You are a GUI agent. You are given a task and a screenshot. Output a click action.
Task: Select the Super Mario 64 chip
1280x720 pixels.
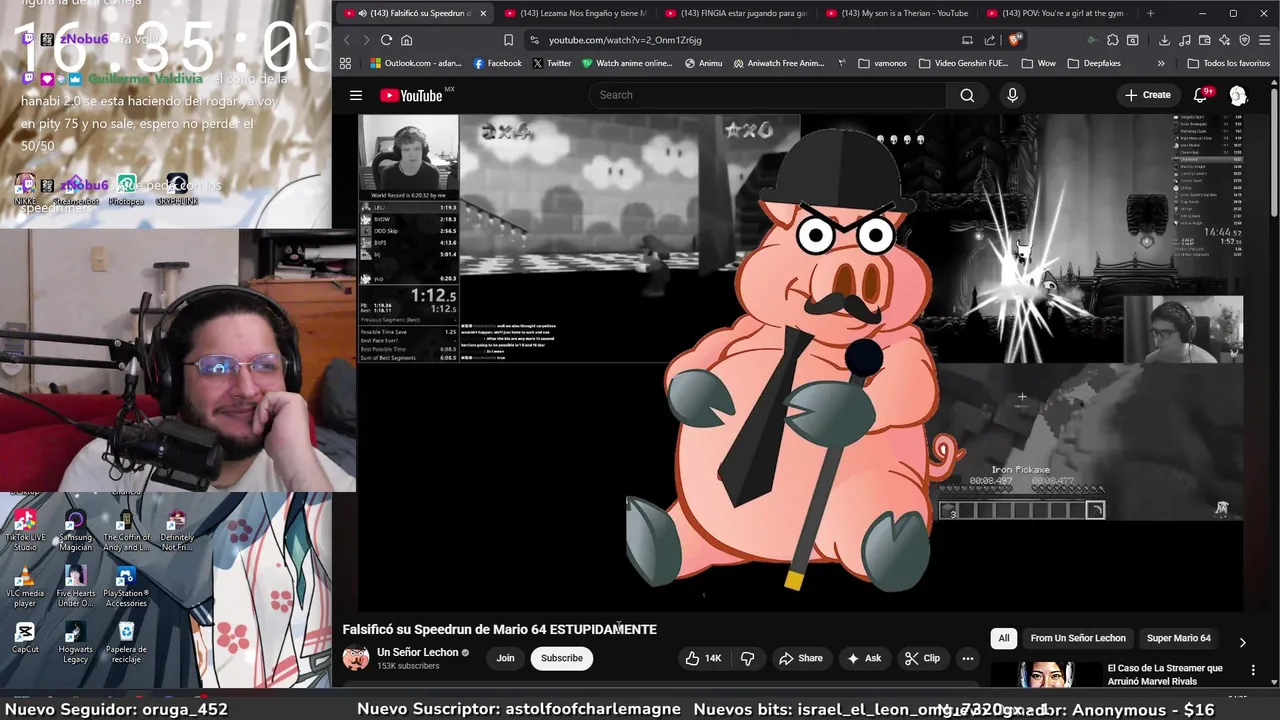[1178, 638]
